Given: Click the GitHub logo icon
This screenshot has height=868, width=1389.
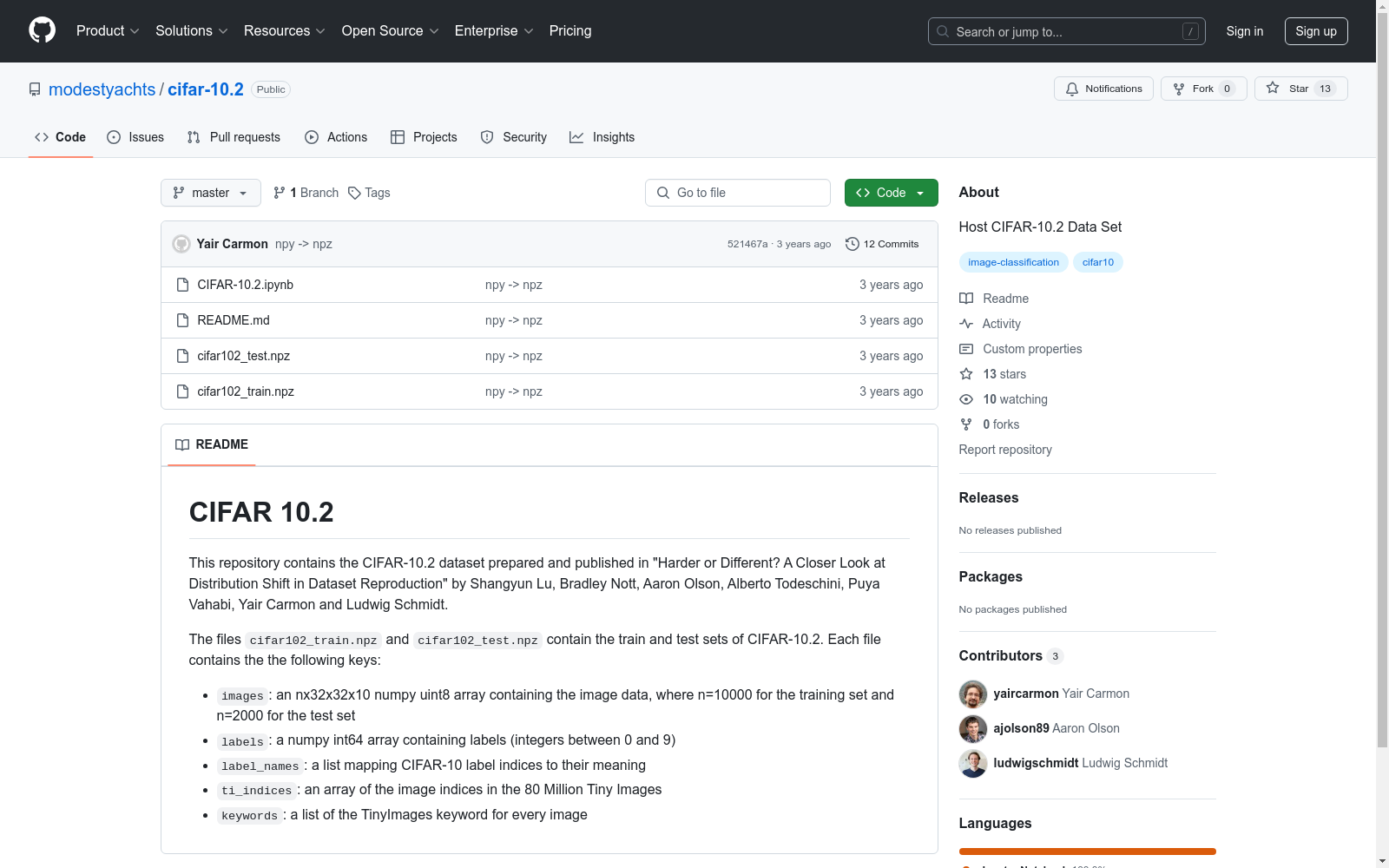Looking at the screenshot, I should pyautogui.click(x=42, y=30).
